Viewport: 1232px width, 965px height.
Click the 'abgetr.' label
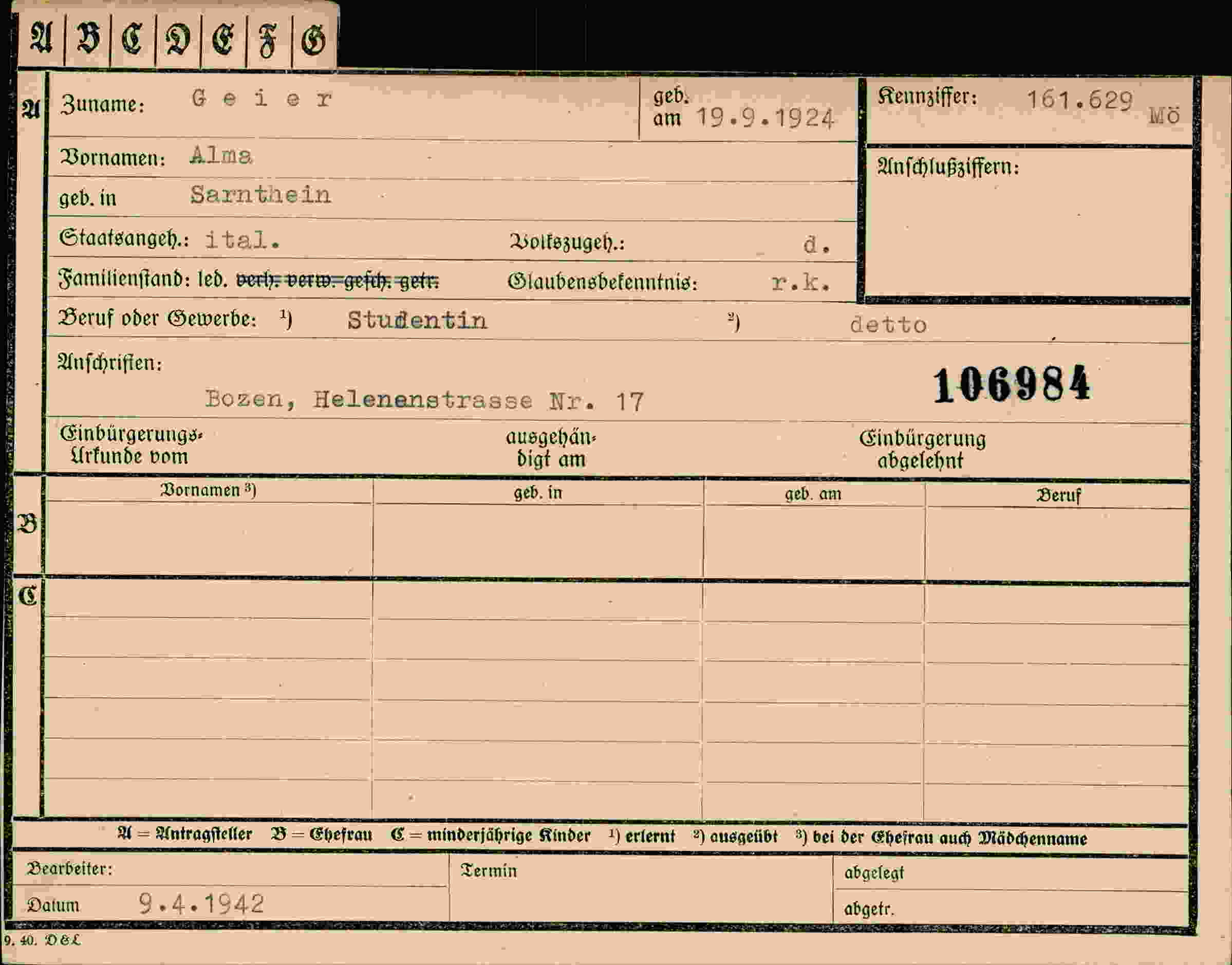coord(869,908)
